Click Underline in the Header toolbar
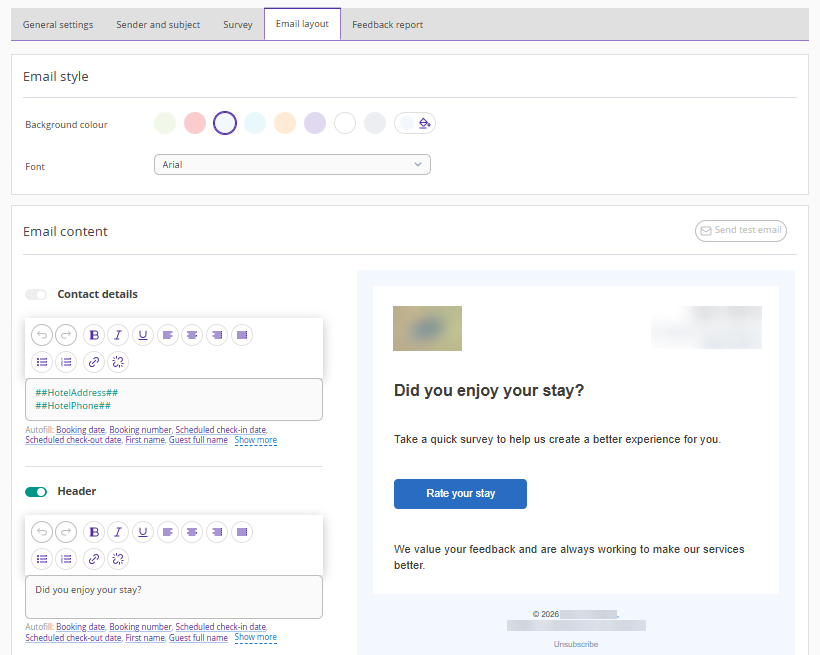The image size is (820, 655). [143, 532]
